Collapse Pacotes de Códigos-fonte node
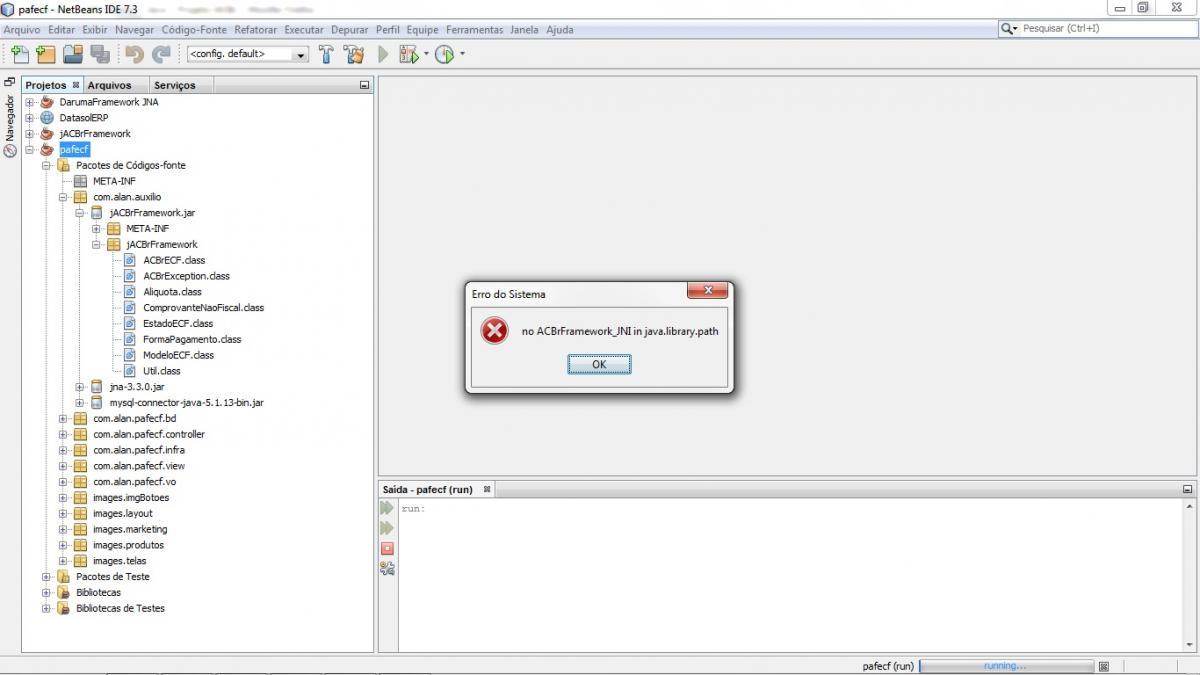1200x675 pixels. [x=47, y=165]
